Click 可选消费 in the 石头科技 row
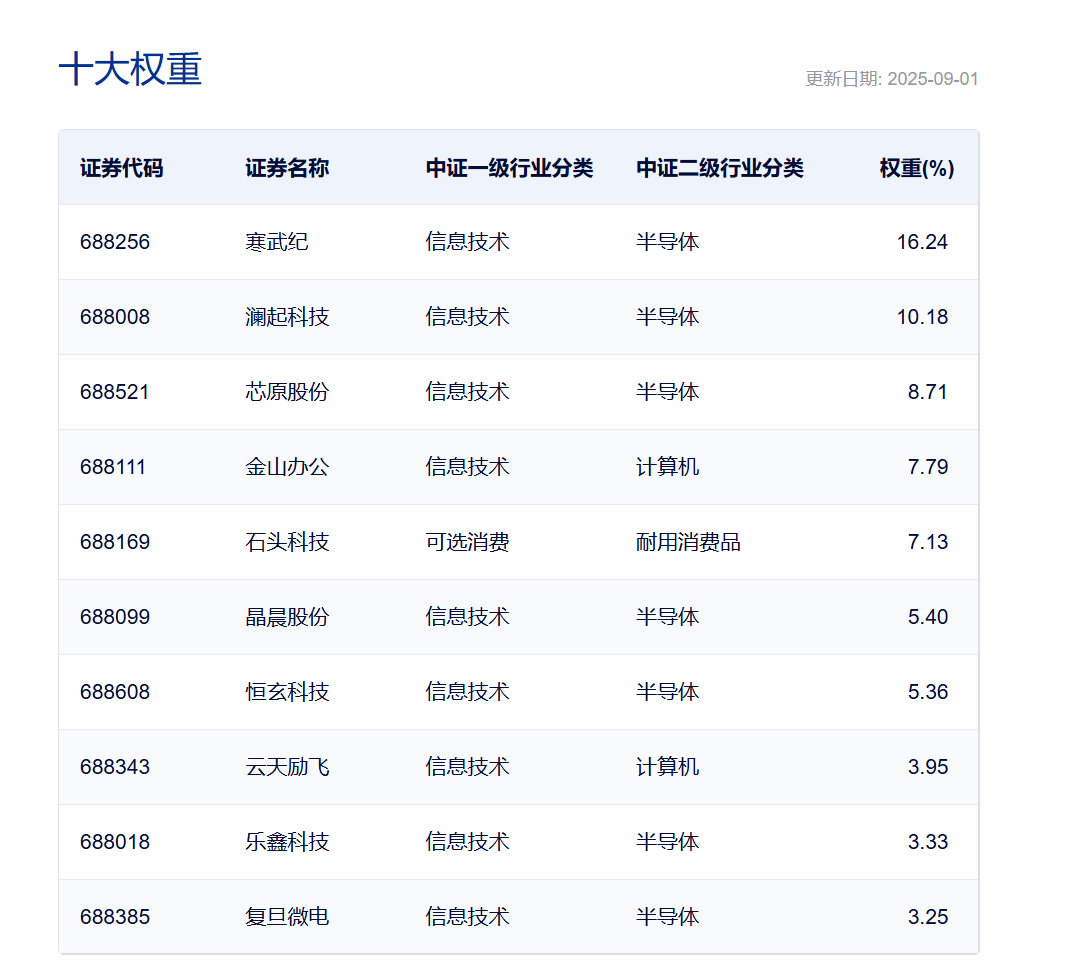 point(467,542)
